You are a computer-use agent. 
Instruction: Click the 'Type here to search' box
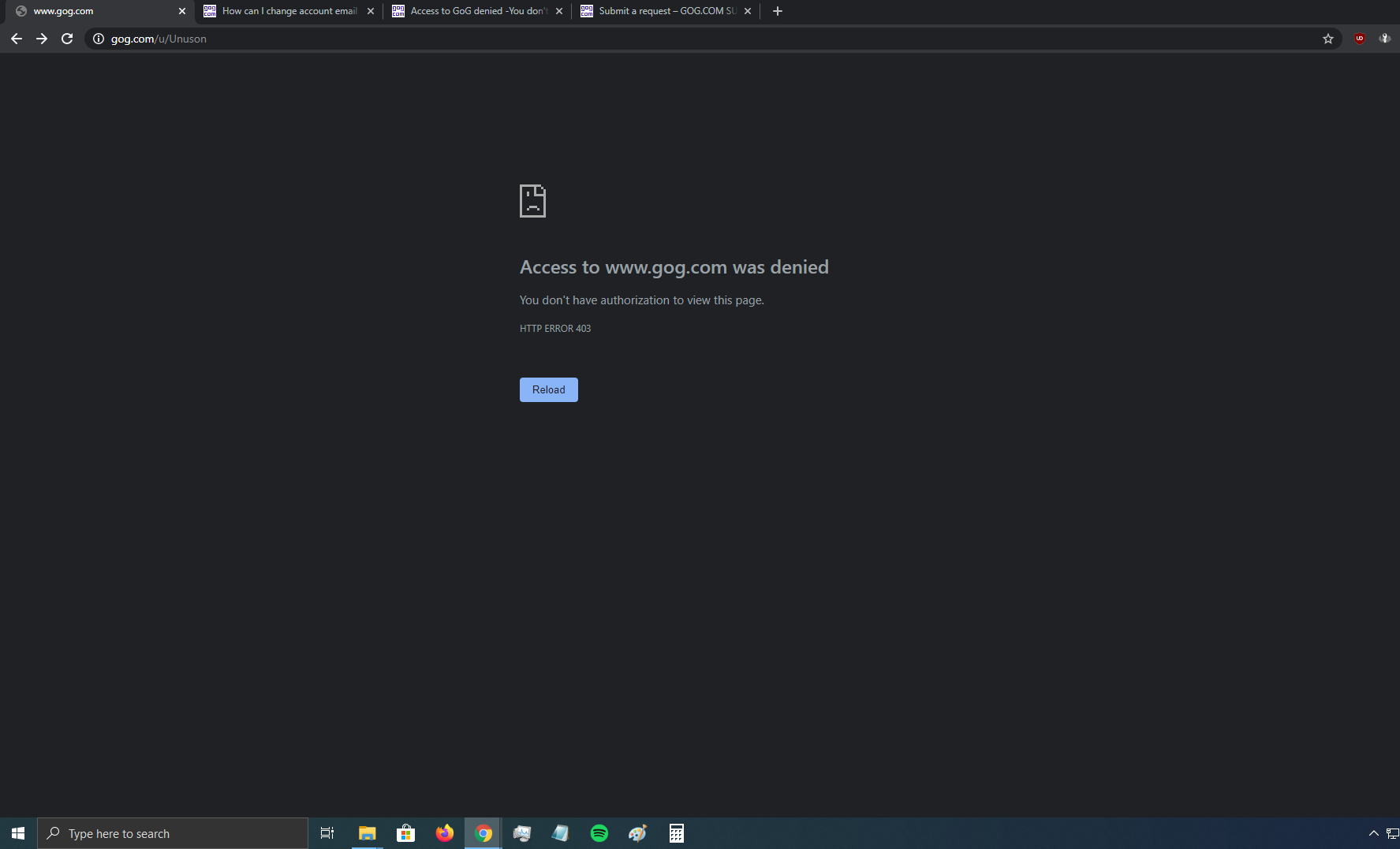pos(173,833)
